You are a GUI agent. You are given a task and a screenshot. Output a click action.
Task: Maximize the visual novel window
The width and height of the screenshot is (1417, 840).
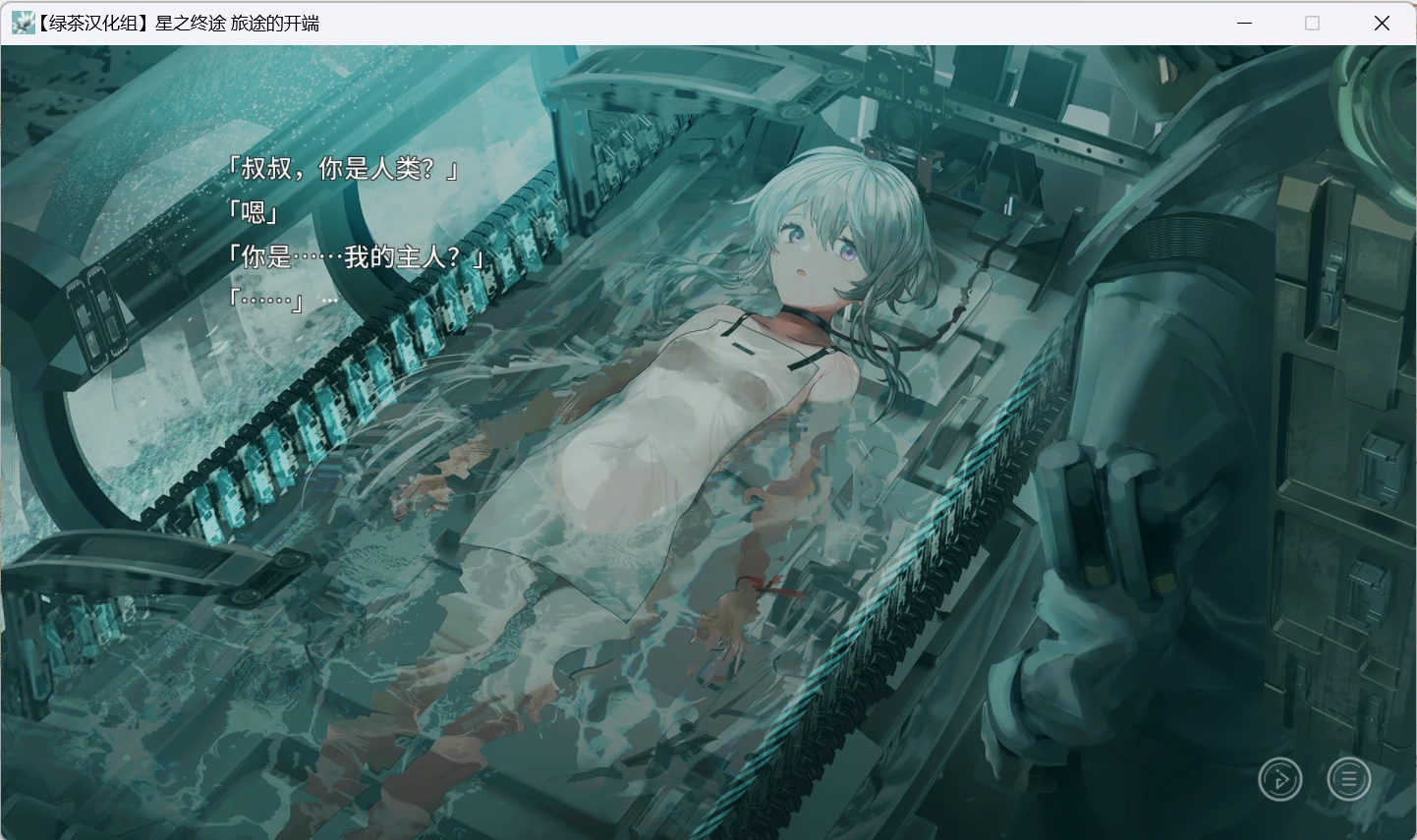tap(1312, 22)
